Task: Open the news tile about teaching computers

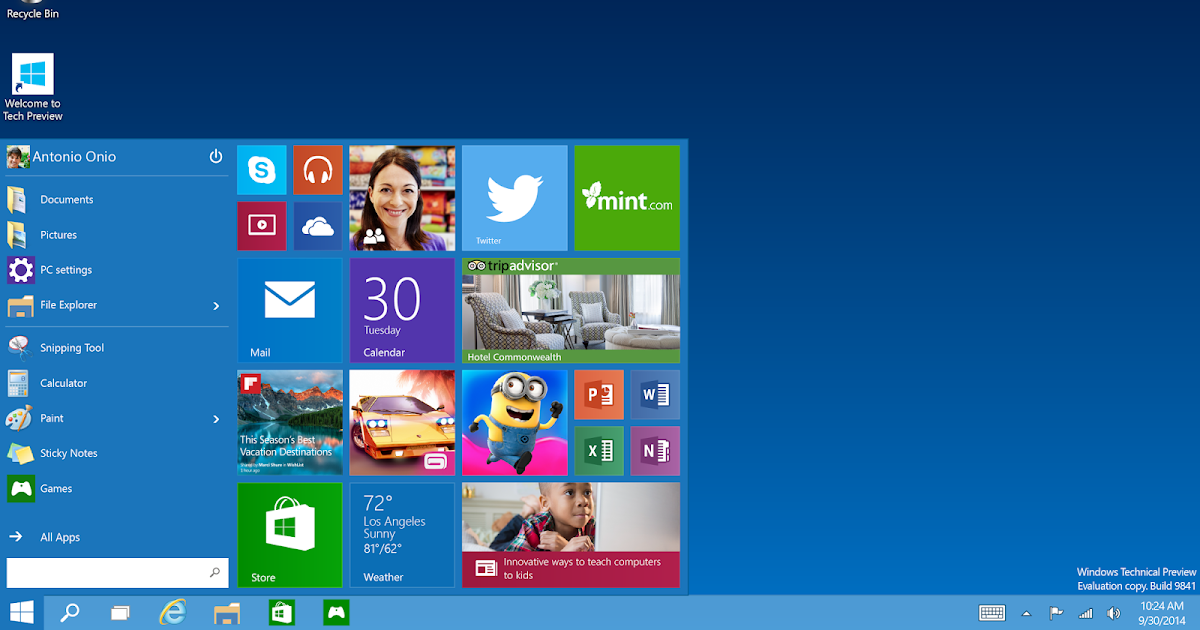Action: point(571,535)
